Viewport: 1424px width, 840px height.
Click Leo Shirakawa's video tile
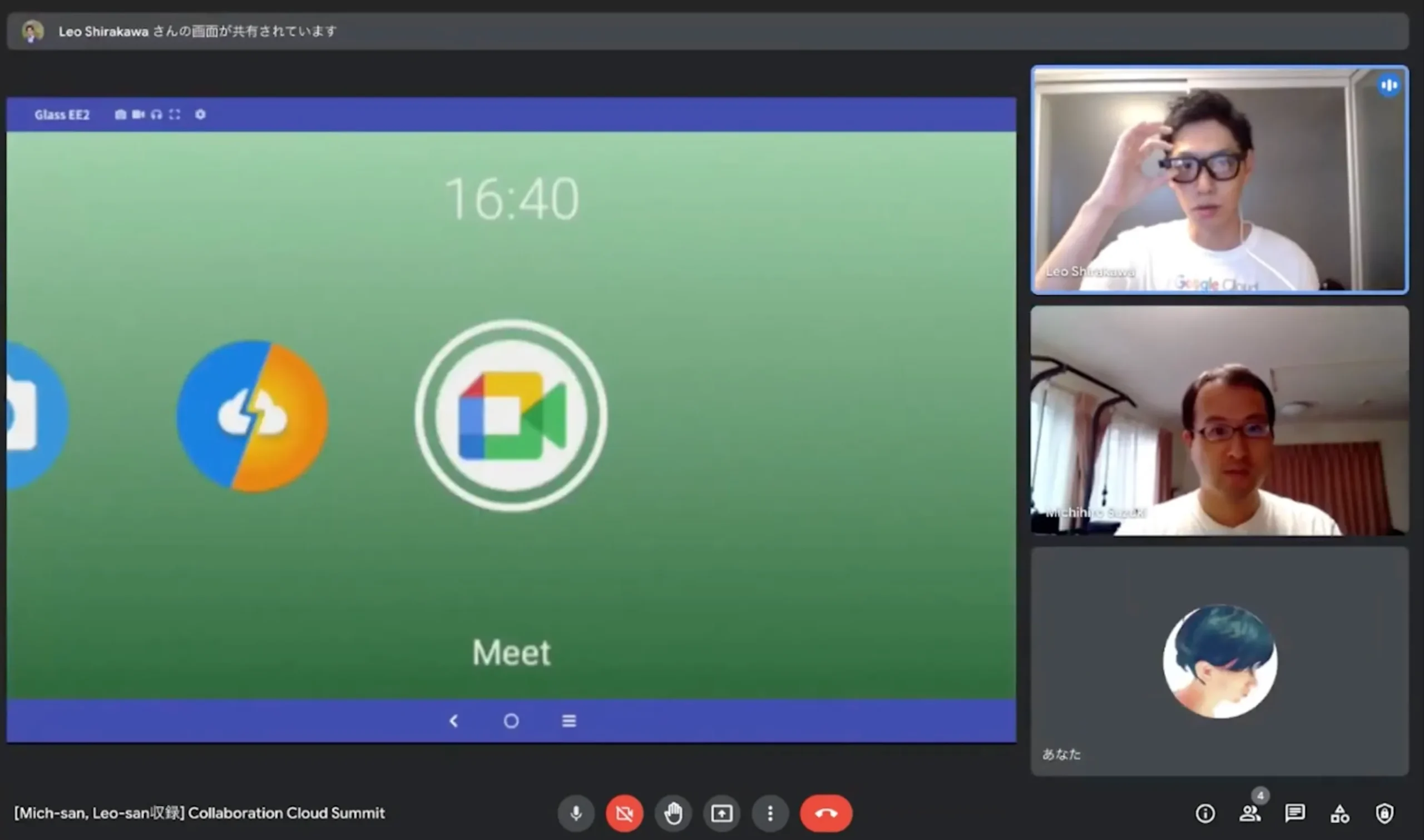pos(1220,180)
